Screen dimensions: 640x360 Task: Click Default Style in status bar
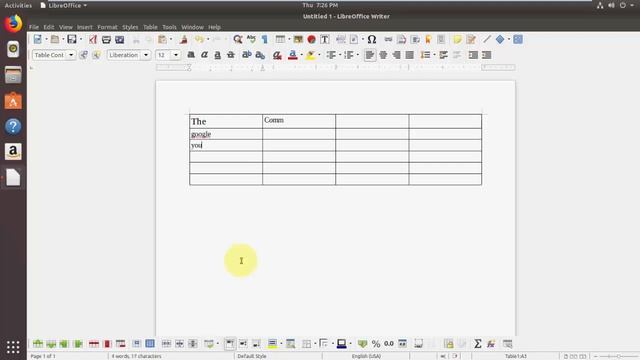click(252, 356)
